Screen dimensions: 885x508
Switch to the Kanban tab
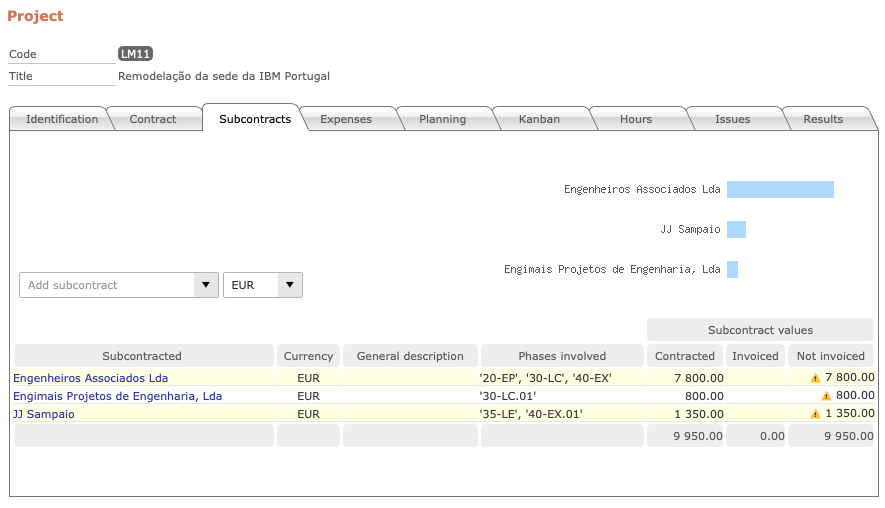coord(539,119)
